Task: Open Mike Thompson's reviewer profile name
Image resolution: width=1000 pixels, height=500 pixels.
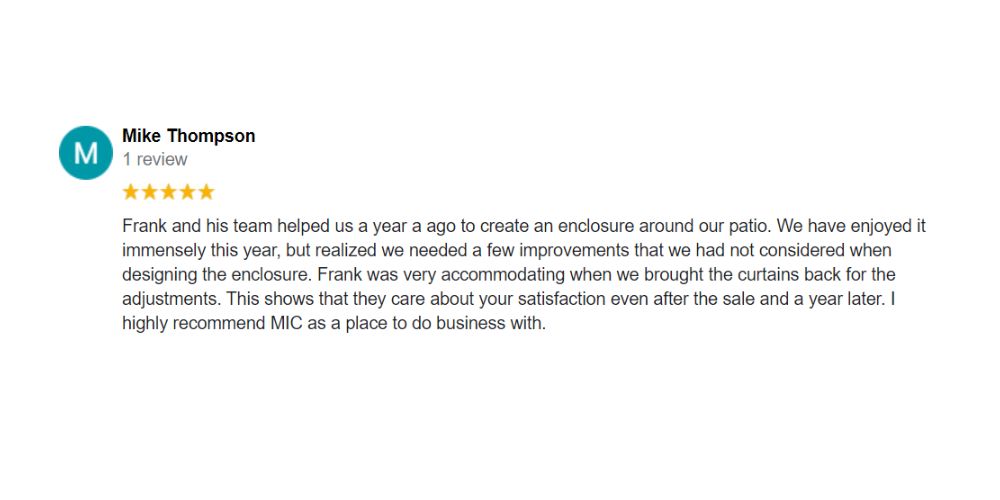Action: coord(189,136)
